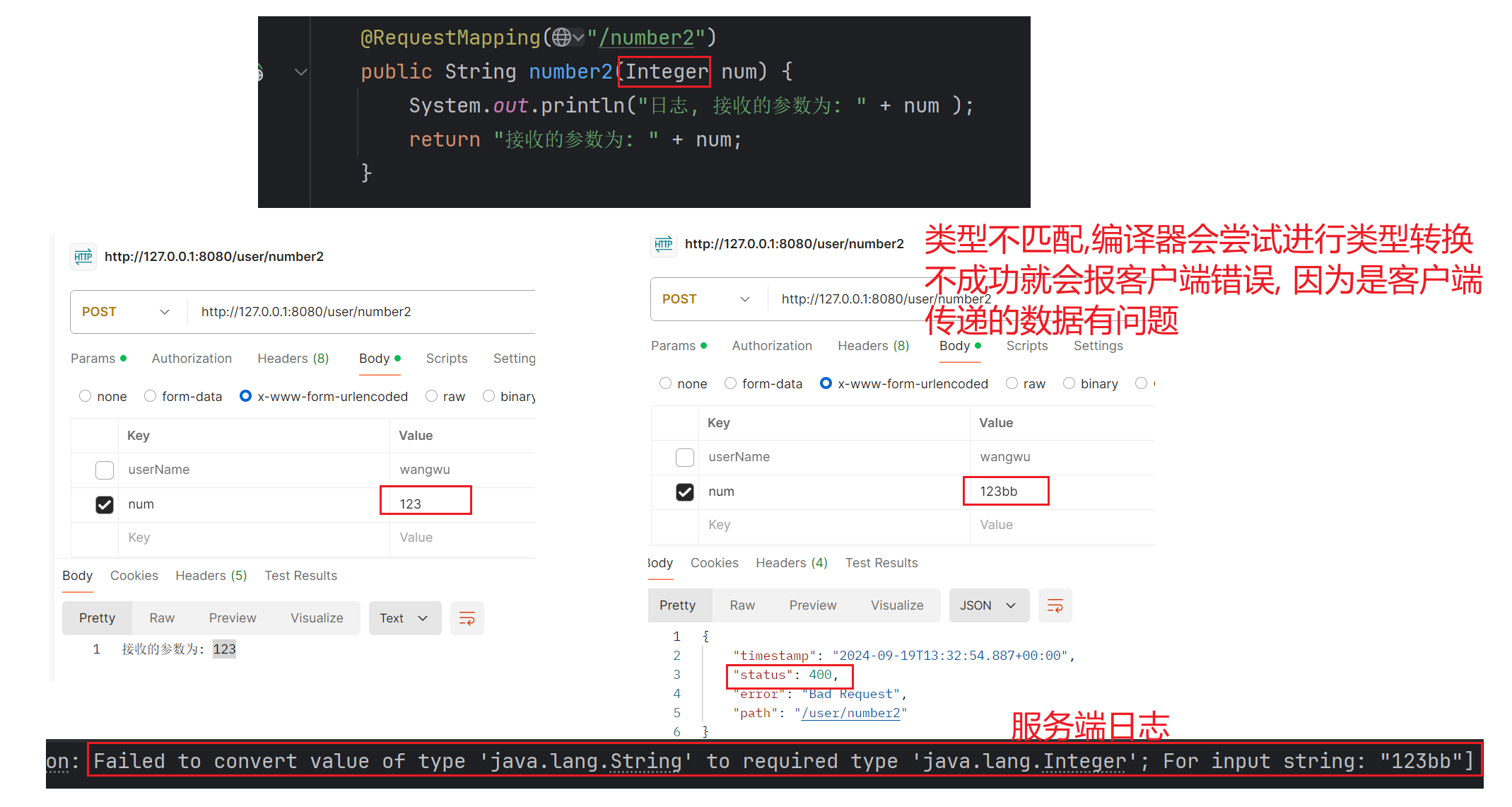The height and width of the screenshot is (807, 1512).
Task: Collapse number2 method via gutter fold arrow
Action: (301, 71)
